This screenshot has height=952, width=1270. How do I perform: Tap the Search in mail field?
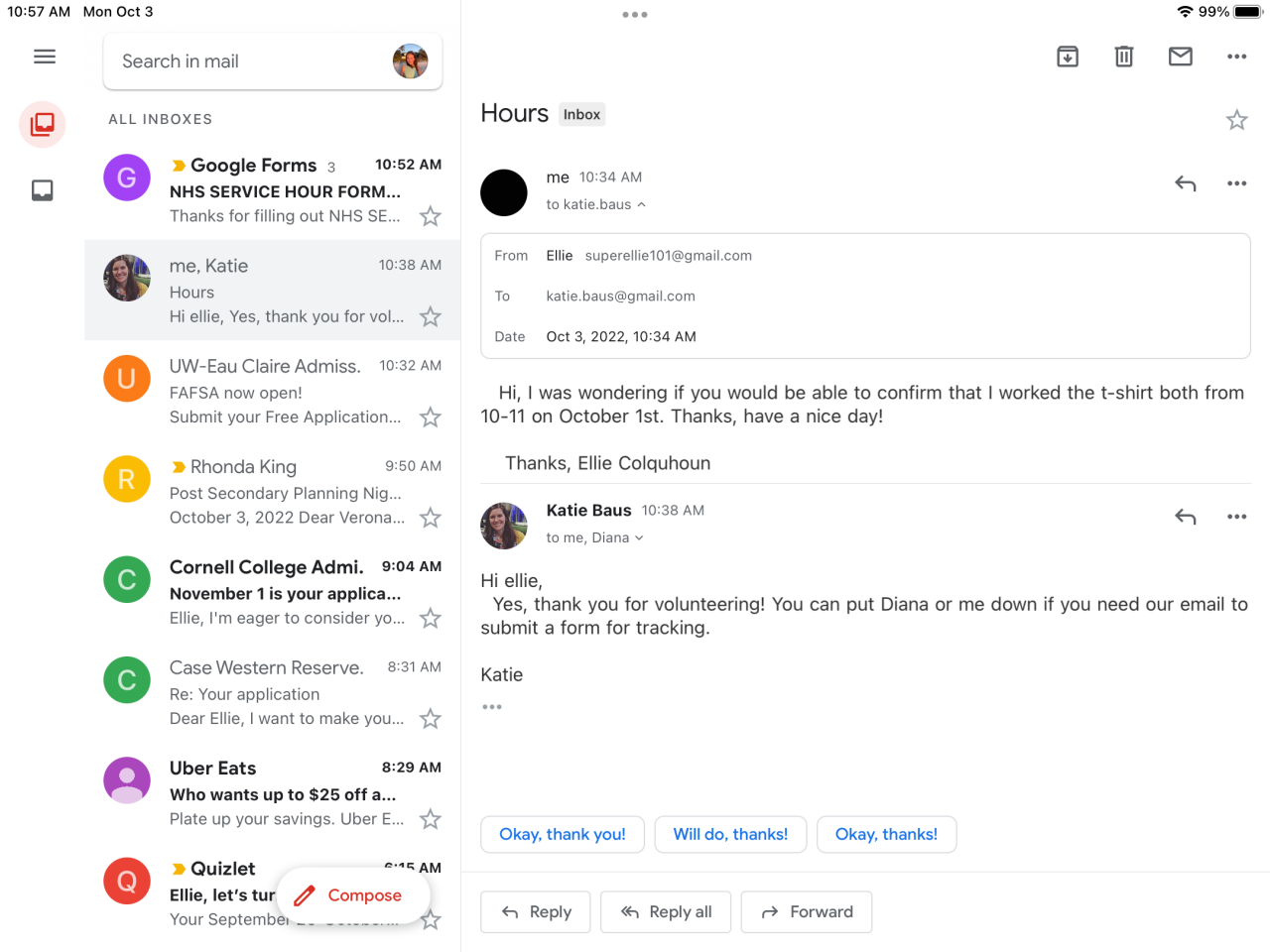point(248,61)
